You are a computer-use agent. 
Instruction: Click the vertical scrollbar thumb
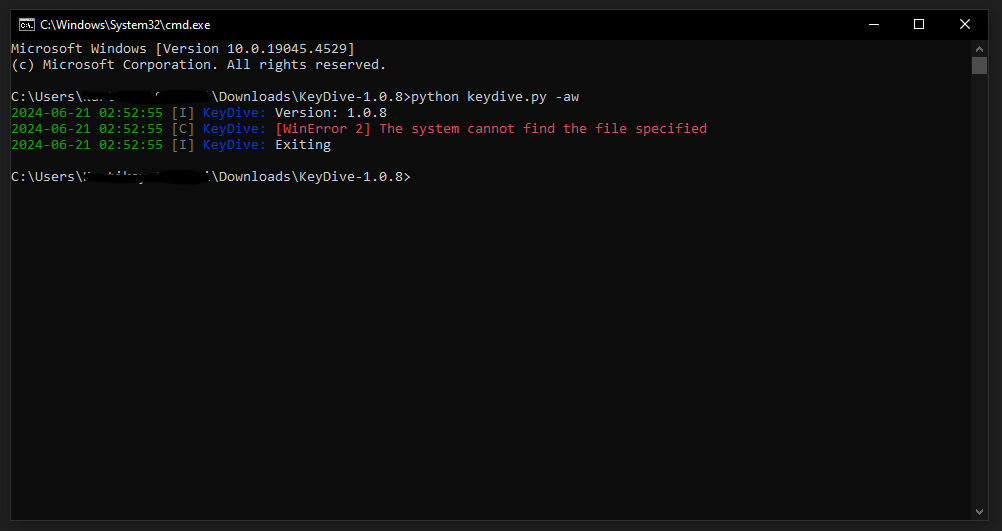(979, 66)
